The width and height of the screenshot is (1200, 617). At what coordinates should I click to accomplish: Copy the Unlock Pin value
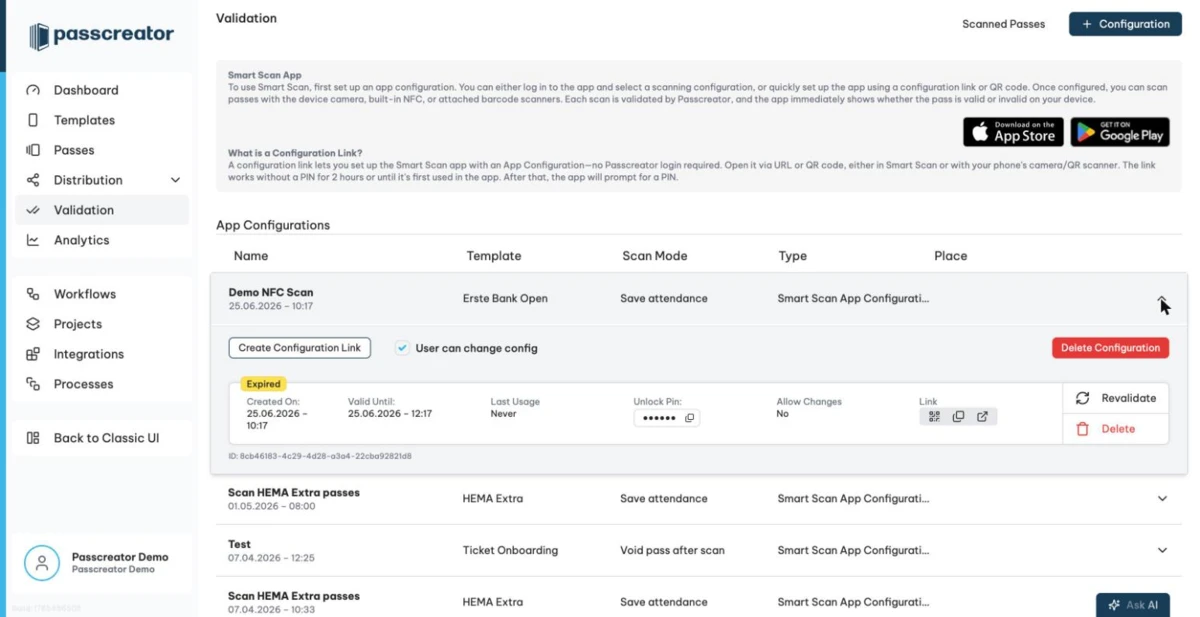click(689, 418)
